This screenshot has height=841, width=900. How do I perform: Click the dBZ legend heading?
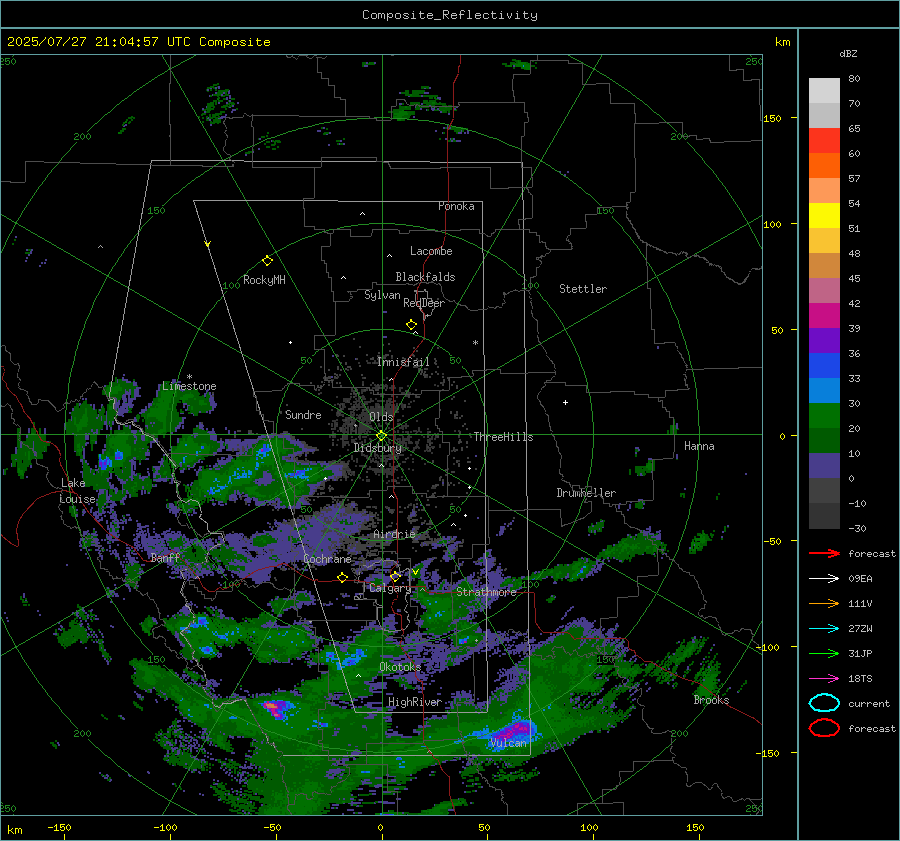848,53
